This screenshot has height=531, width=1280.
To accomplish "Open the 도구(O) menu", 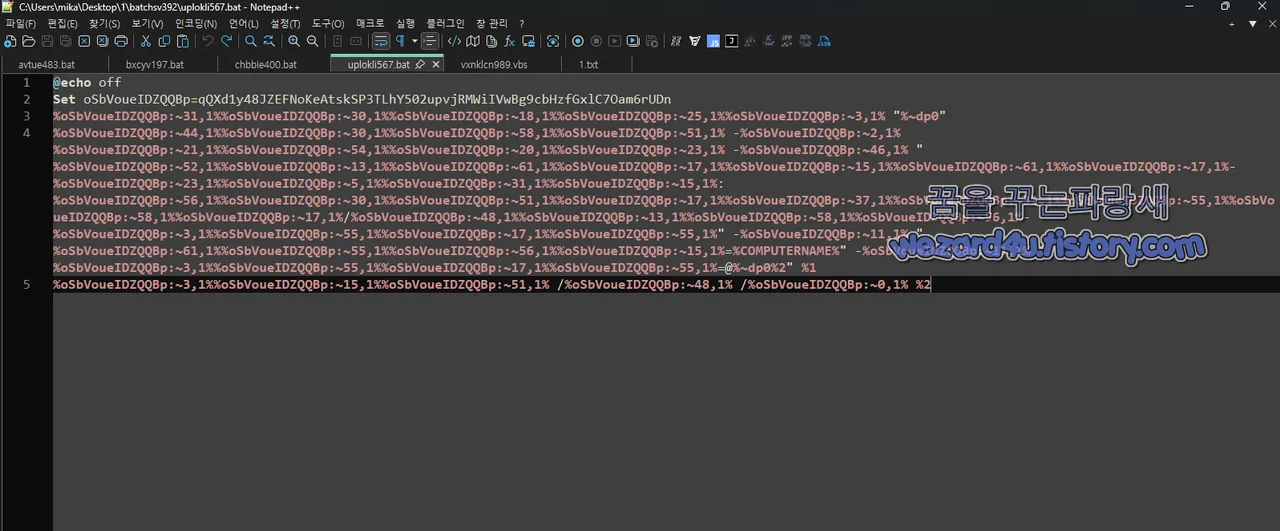I will 328,23.
